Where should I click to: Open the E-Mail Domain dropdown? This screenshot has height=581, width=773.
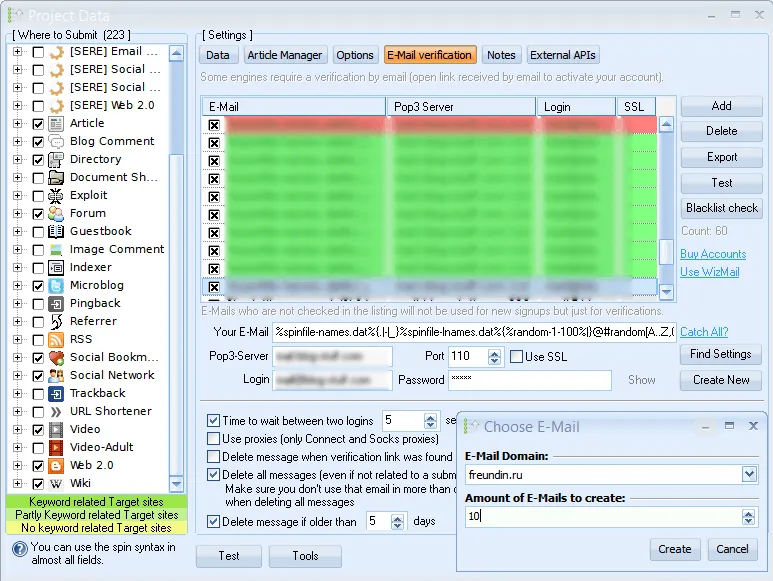click(749, 473)
